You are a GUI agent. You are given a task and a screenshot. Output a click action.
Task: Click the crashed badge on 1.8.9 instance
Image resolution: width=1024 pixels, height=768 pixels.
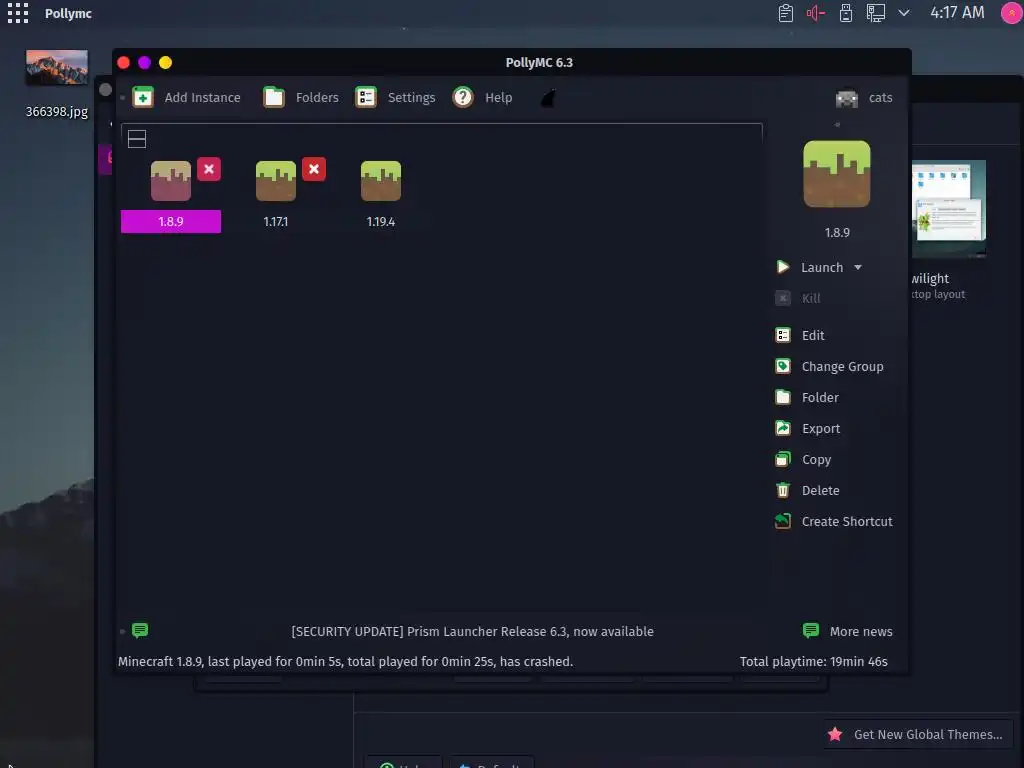click(209, 169)
